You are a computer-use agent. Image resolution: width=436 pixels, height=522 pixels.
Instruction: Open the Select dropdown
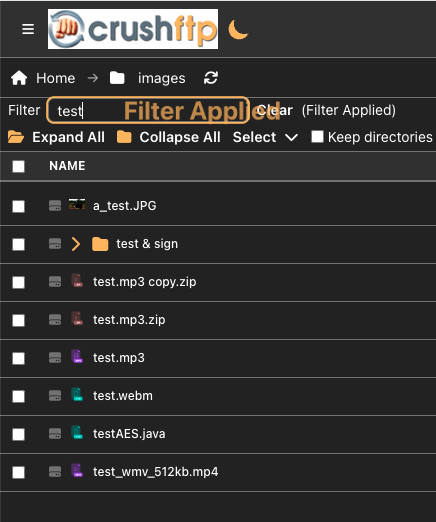[265, 137]
